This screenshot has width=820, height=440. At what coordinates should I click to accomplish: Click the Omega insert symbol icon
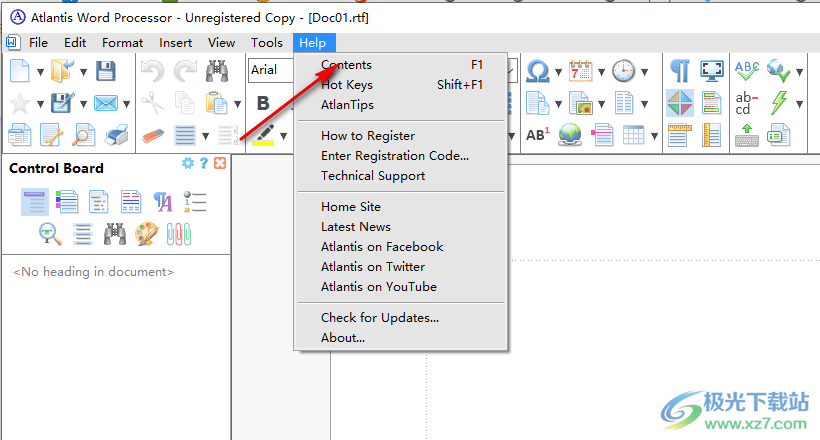[537, 71]
